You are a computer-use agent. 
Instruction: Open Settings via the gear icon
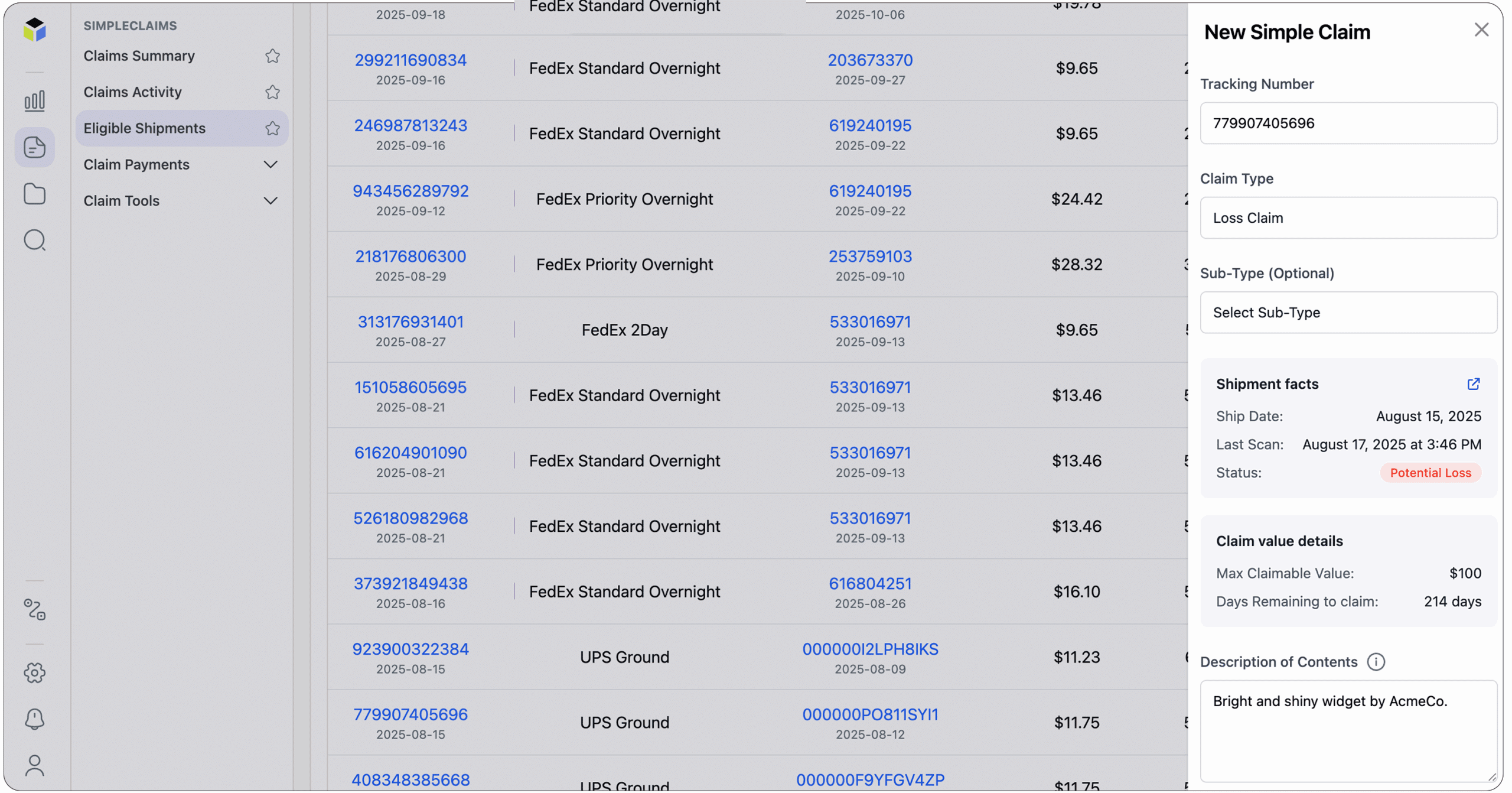pos(34,672)
